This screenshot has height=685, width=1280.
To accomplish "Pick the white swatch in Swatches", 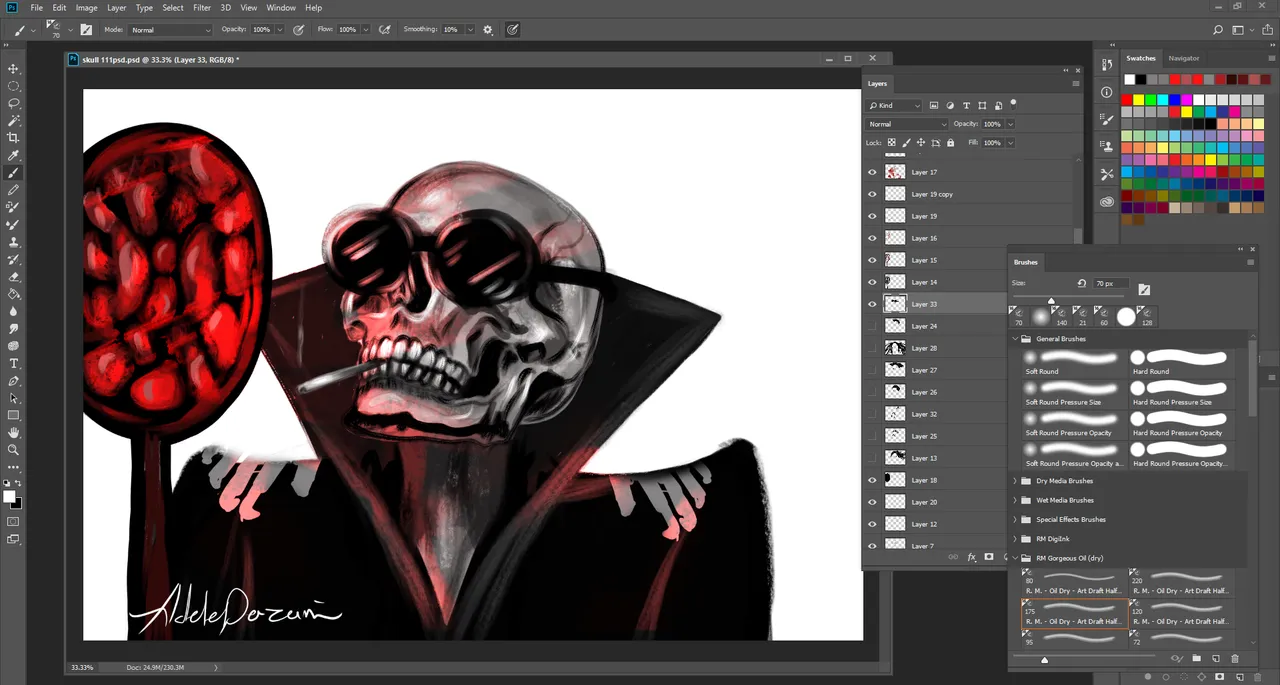I will 1129,79.
